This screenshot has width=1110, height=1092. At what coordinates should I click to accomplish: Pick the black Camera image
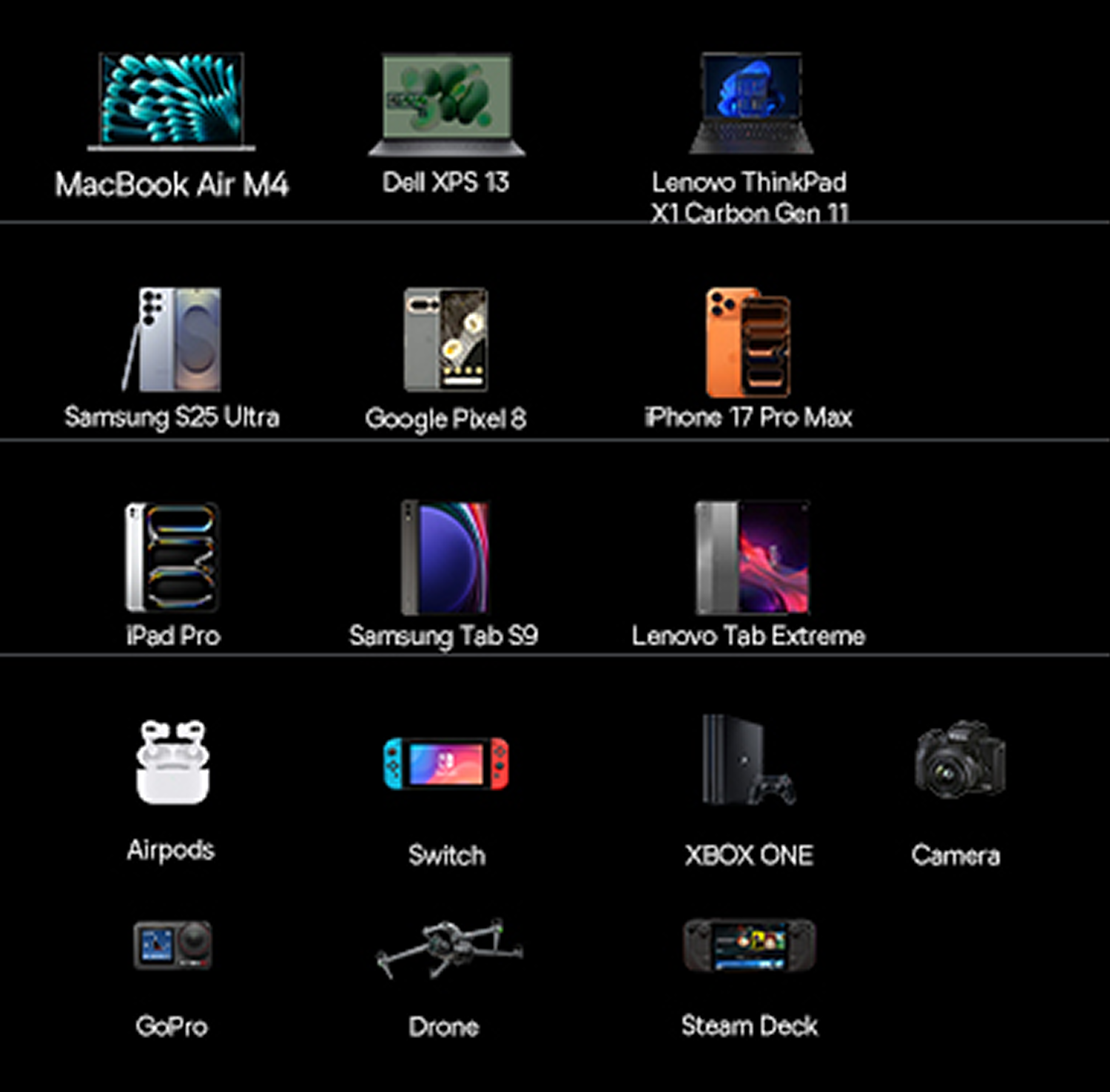coord(960,760)
